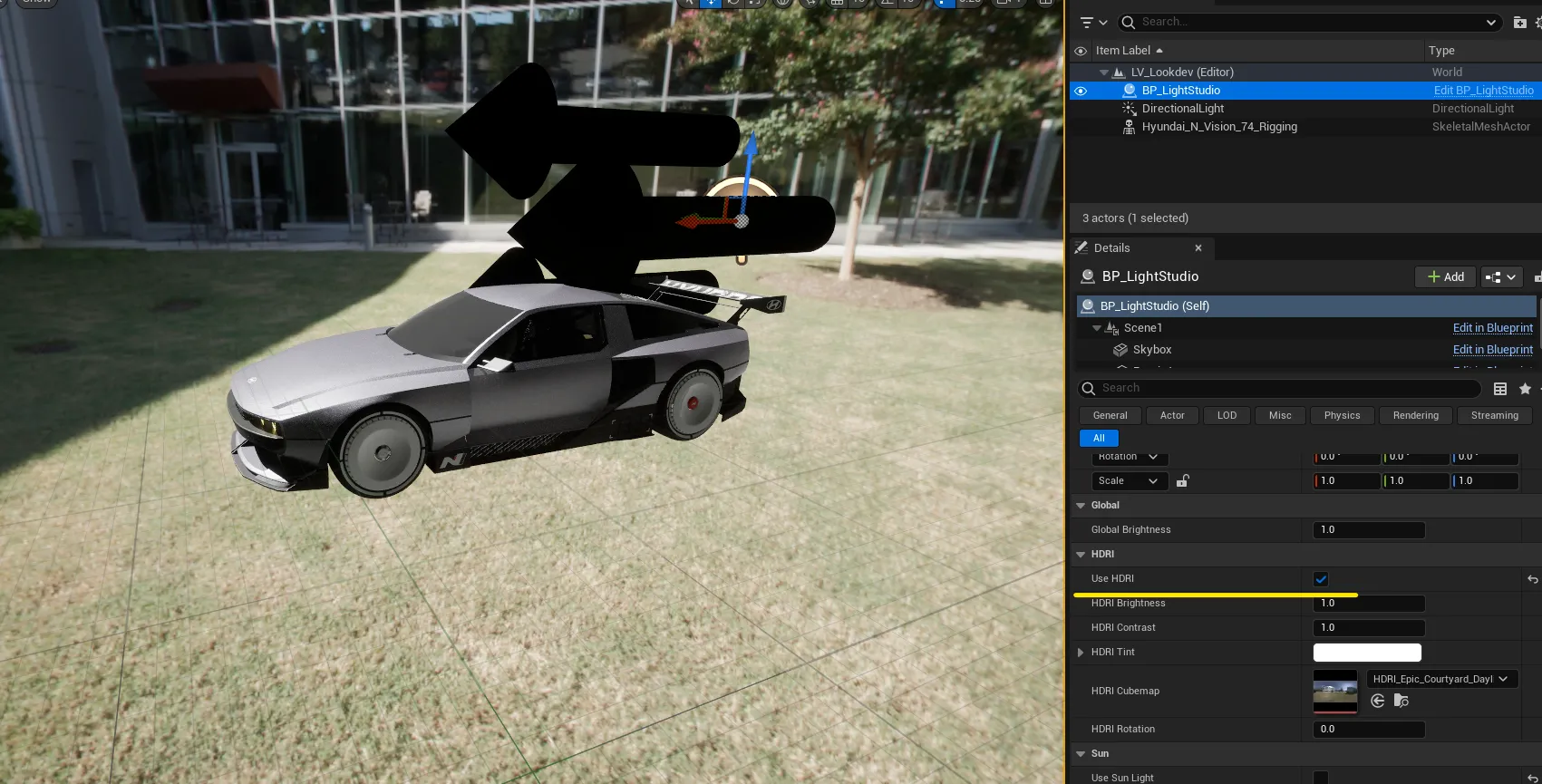
Task: Reset Use HDRI to default value
Action: (1532, 579)
